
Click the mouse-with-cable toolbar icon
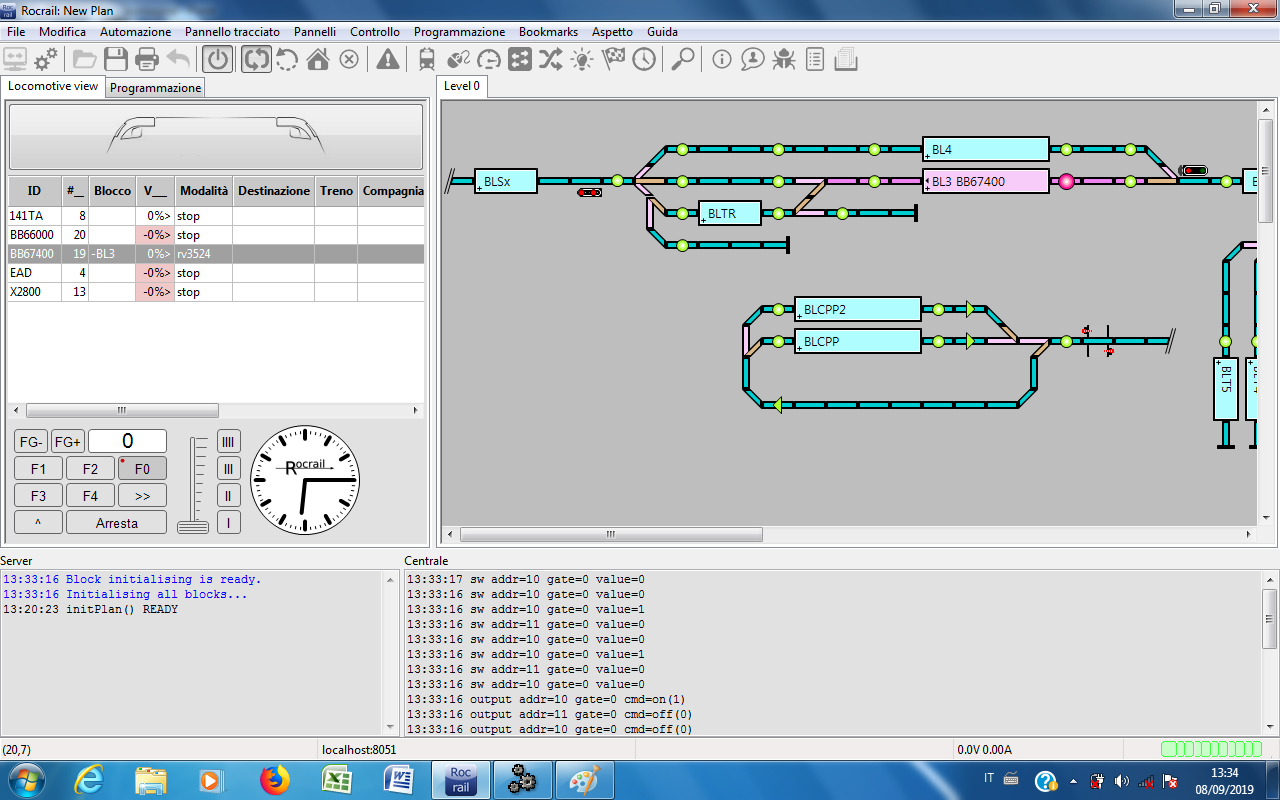click(x=458, y=59)
